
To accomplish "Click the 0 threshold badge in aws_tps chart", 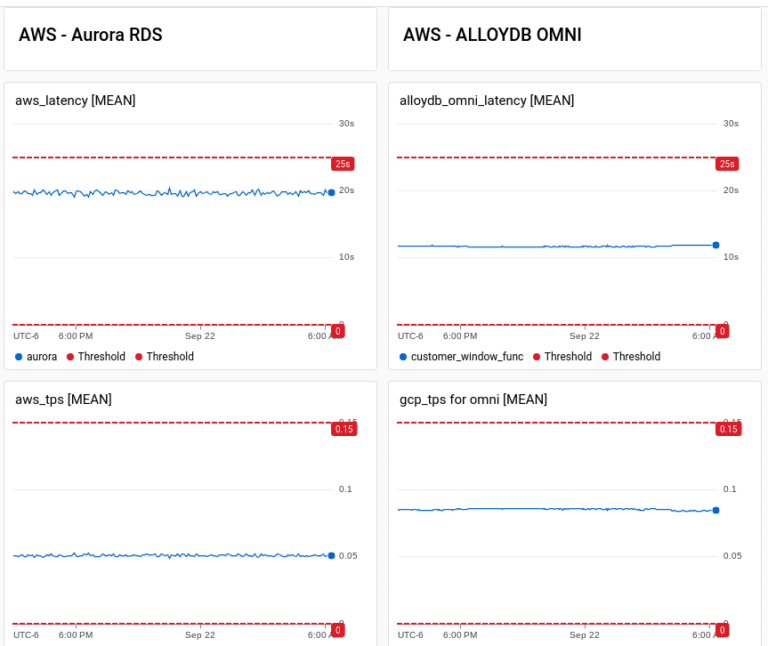I will coord(338,630).
